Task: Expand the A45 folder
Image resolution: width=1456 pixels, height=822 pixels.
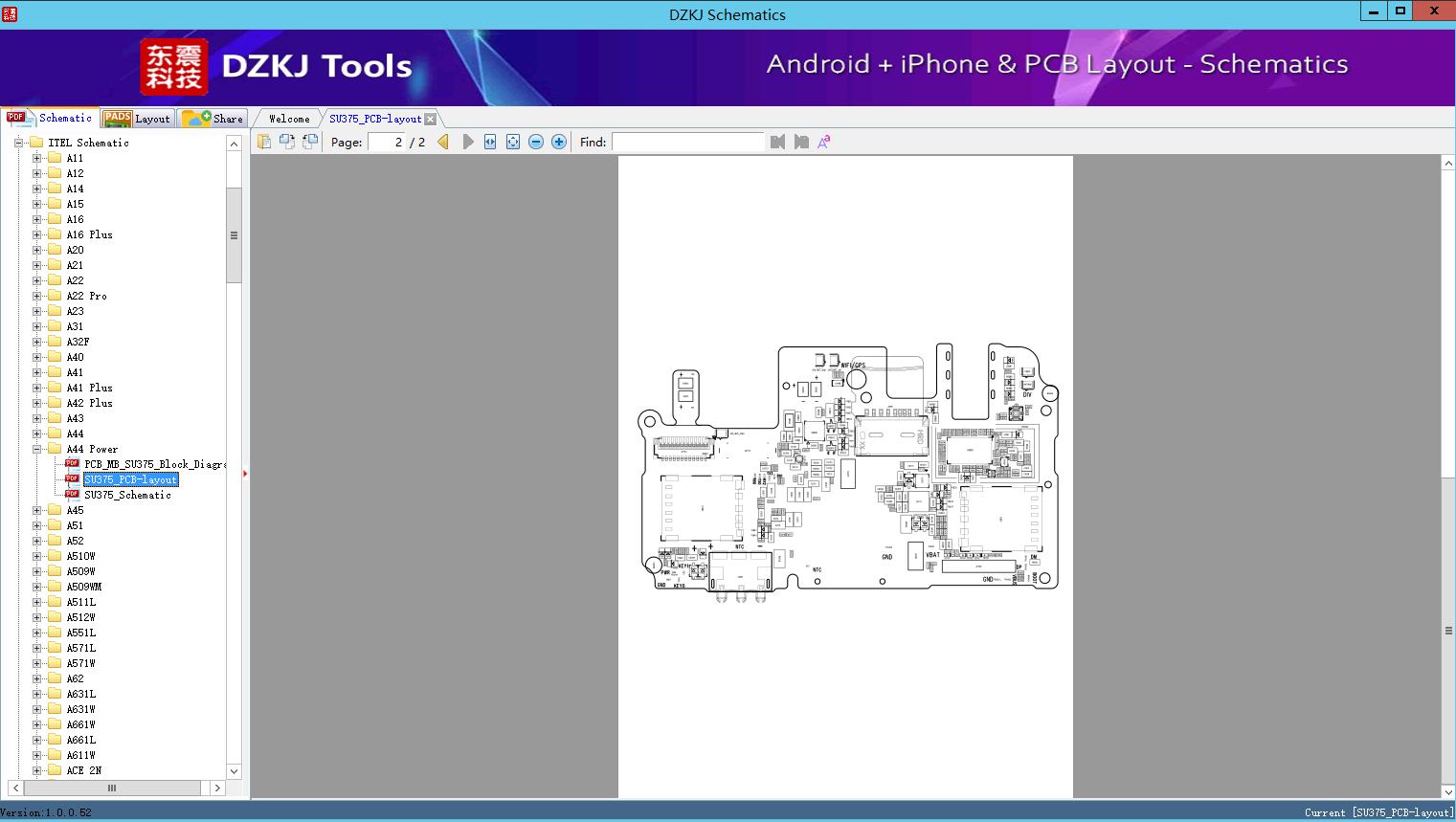Action: 36,510
